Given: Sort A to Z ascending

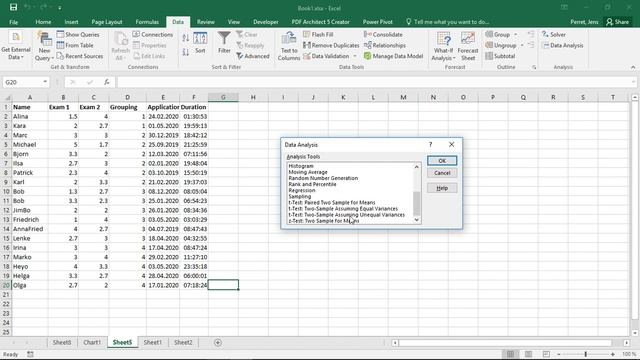Looking at the screenshot, I should coord(186,38).
